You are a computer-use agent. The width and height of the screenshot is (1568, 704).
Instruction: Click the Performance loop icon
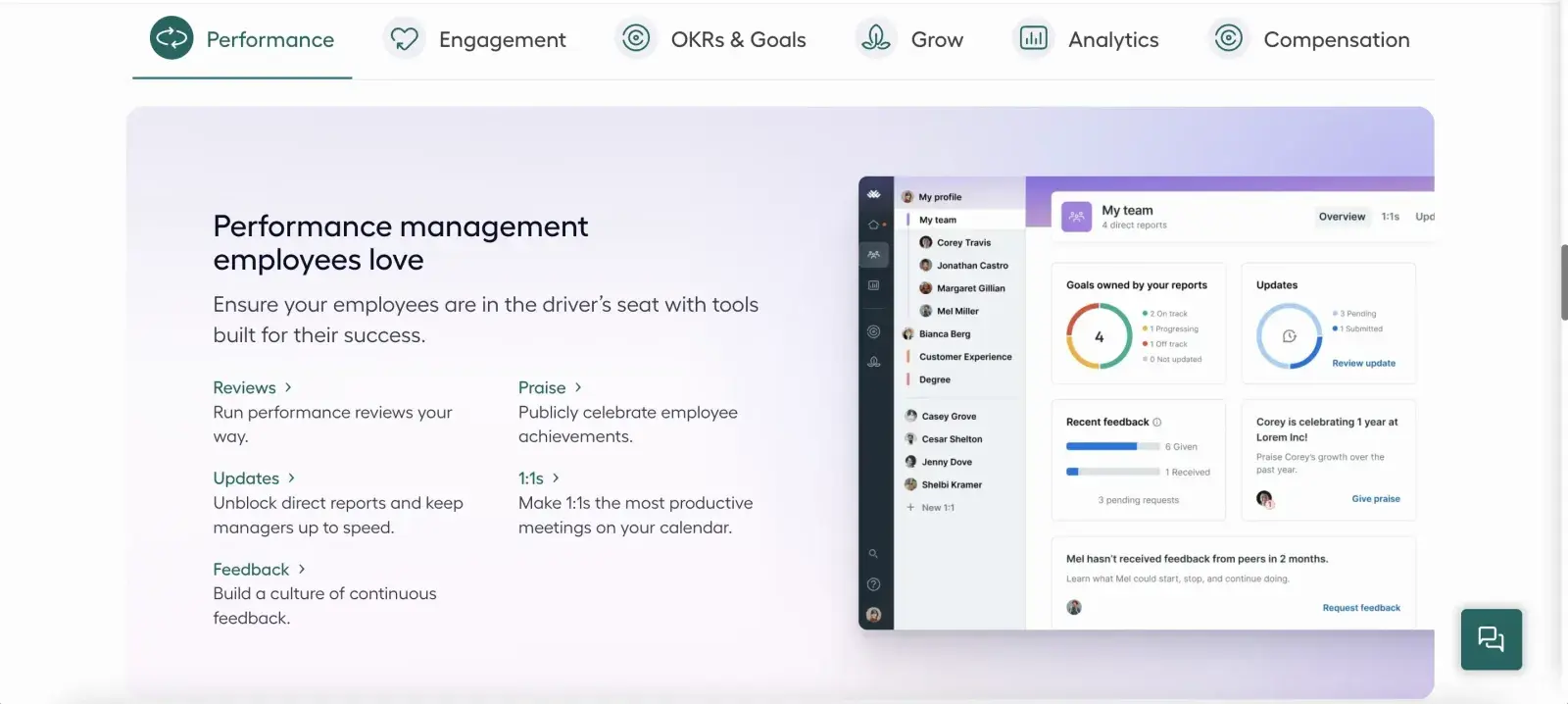[171, 38]
